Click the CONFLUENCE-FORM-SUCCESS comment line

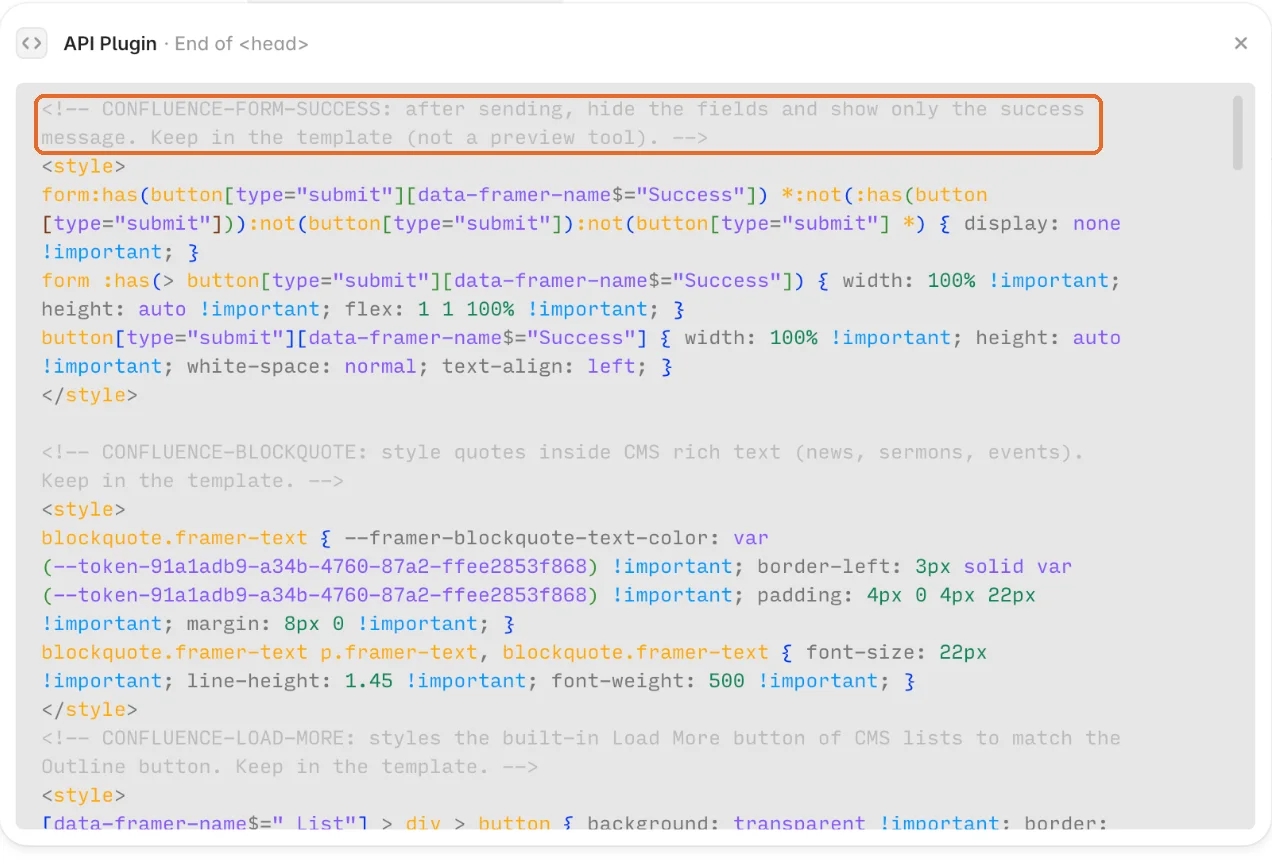563,109
